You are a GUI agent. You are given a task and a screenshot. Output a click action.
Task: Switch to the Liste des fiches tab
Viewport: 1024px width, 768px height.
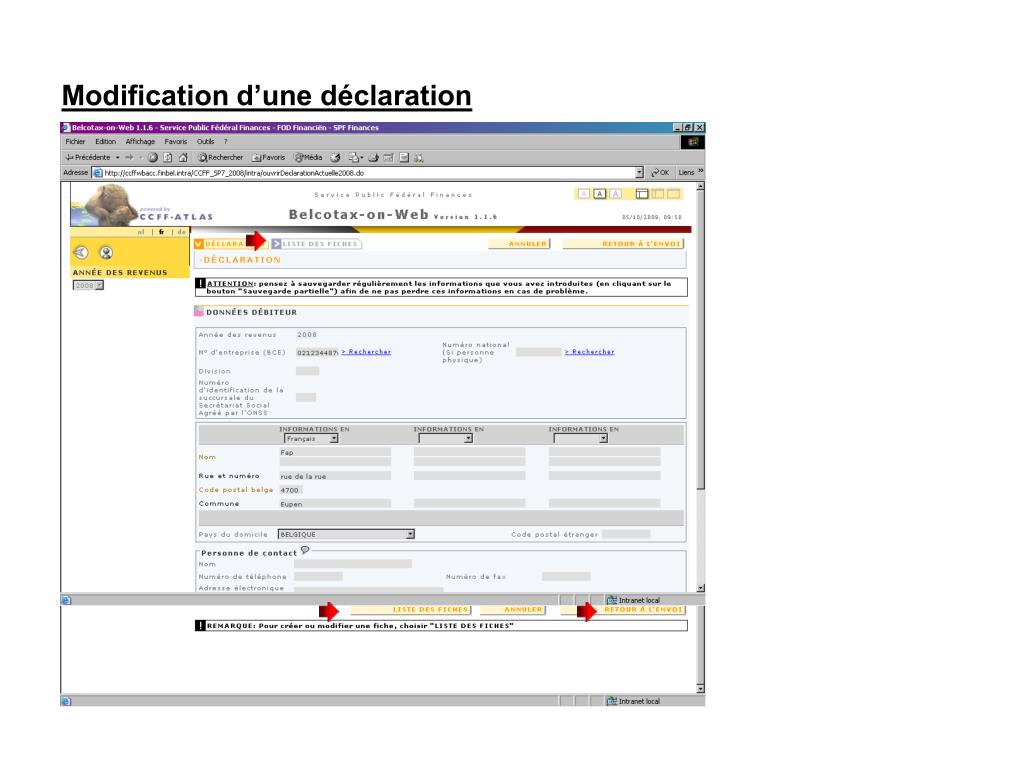point(316,244)
